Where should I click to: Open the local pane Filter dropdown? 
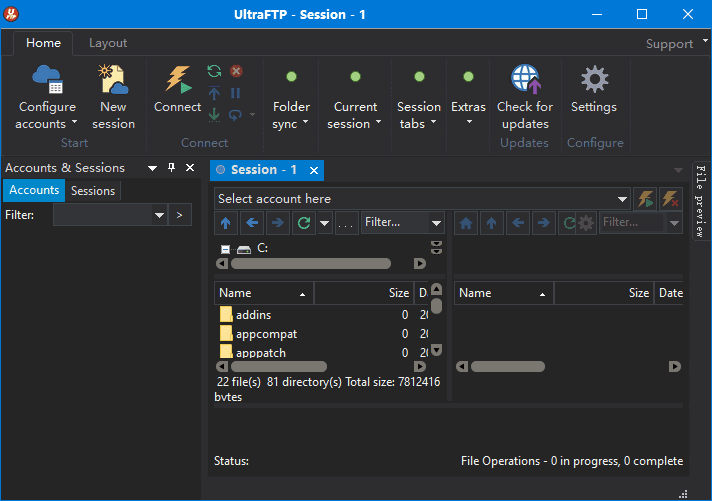436,223
